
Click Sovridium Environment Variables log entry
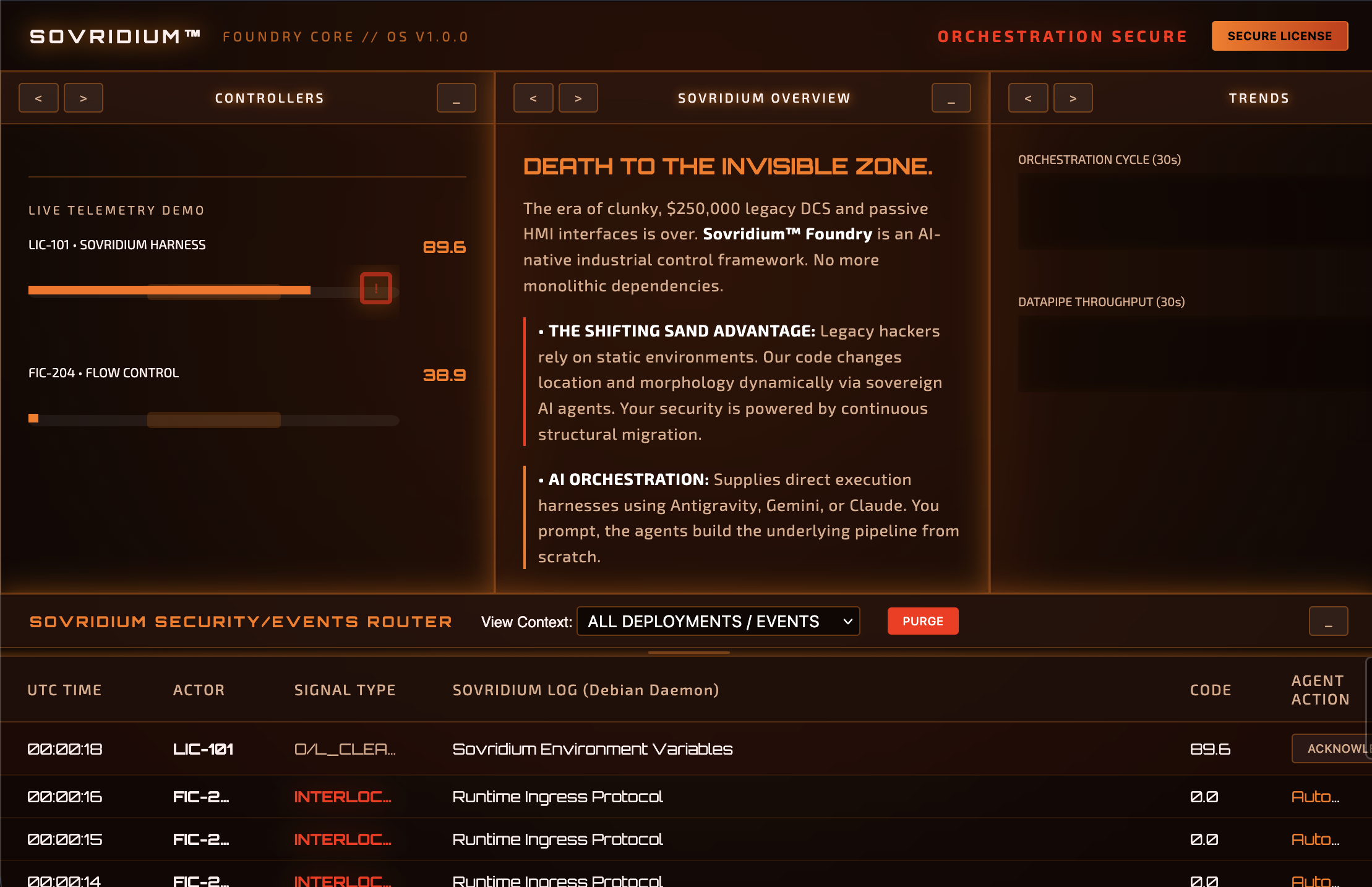[593, 749]
